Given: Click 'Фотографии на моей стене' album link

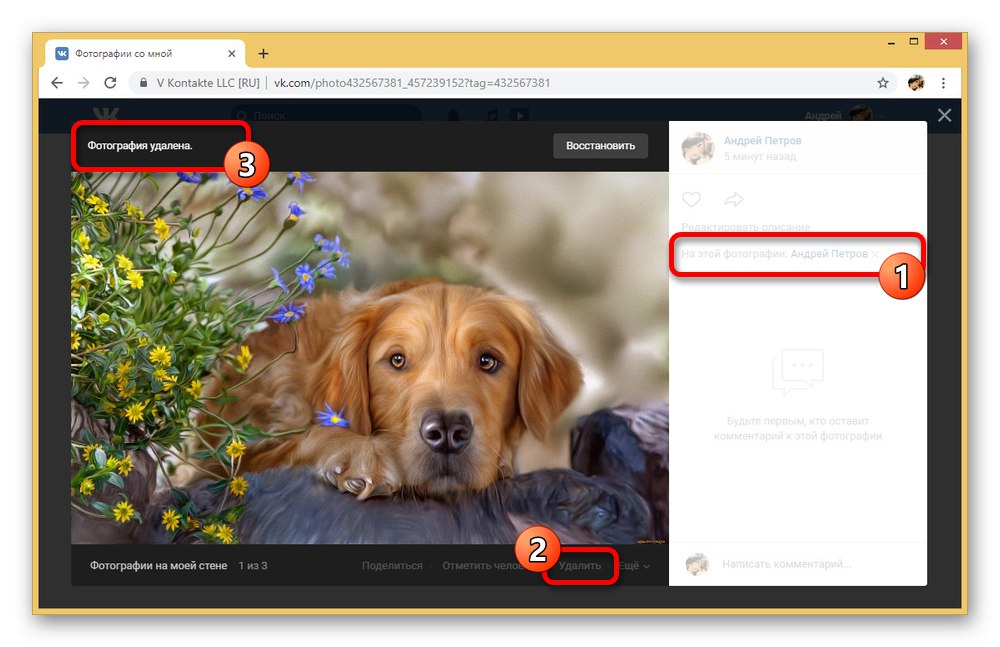Looking at the screenshot, I should [x=158, y=565].
